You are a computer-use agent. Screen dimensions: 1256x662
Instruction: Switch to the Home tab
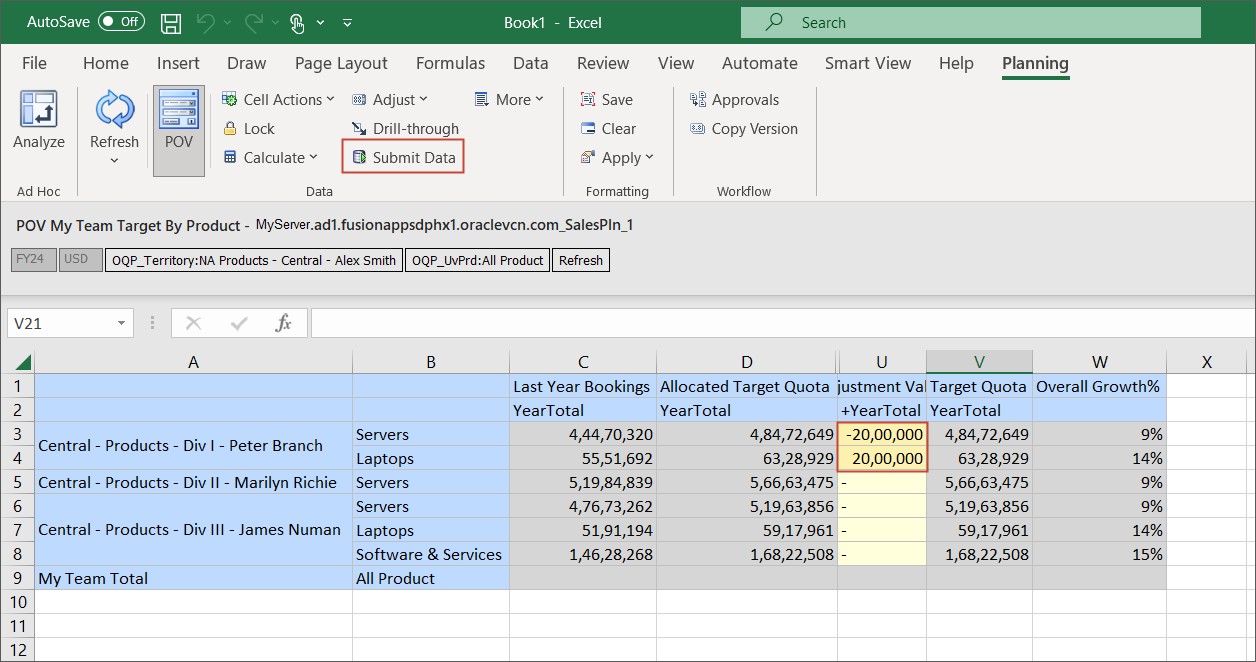coord(106,63)
